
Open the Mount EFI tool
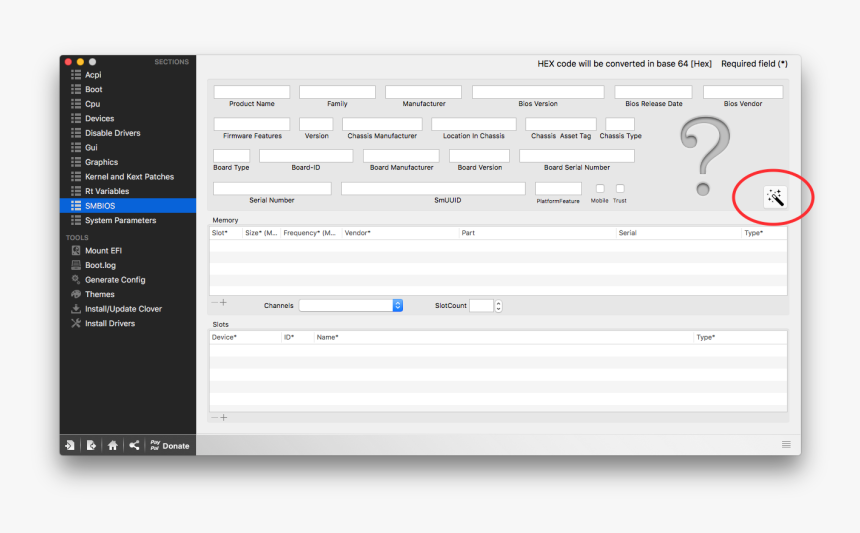(x=128, y=251)
